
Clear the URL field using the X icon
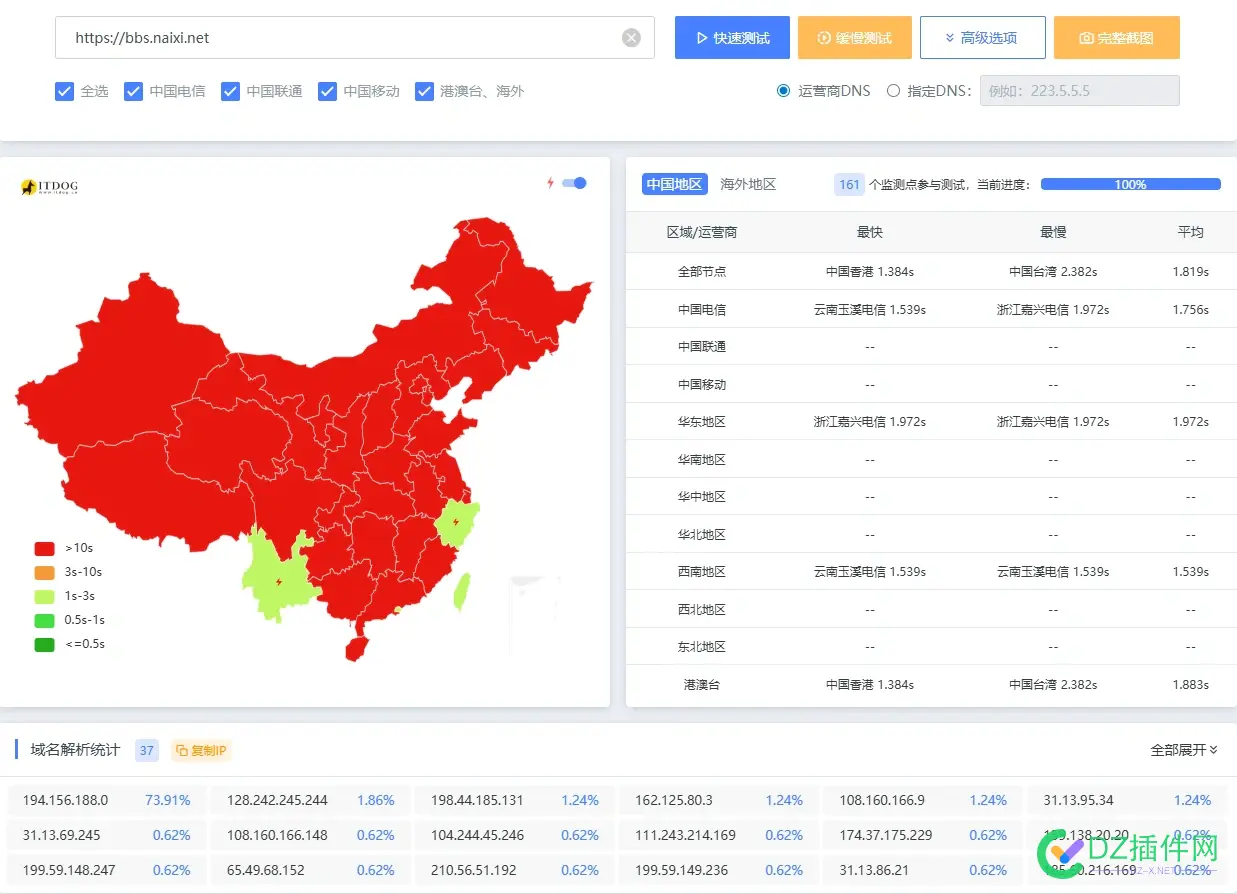point(631,37)
